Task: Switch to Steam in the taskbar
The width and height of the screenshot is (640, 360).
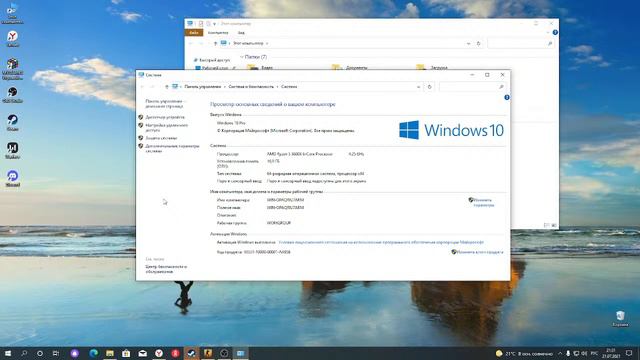Action: point(191,353)
